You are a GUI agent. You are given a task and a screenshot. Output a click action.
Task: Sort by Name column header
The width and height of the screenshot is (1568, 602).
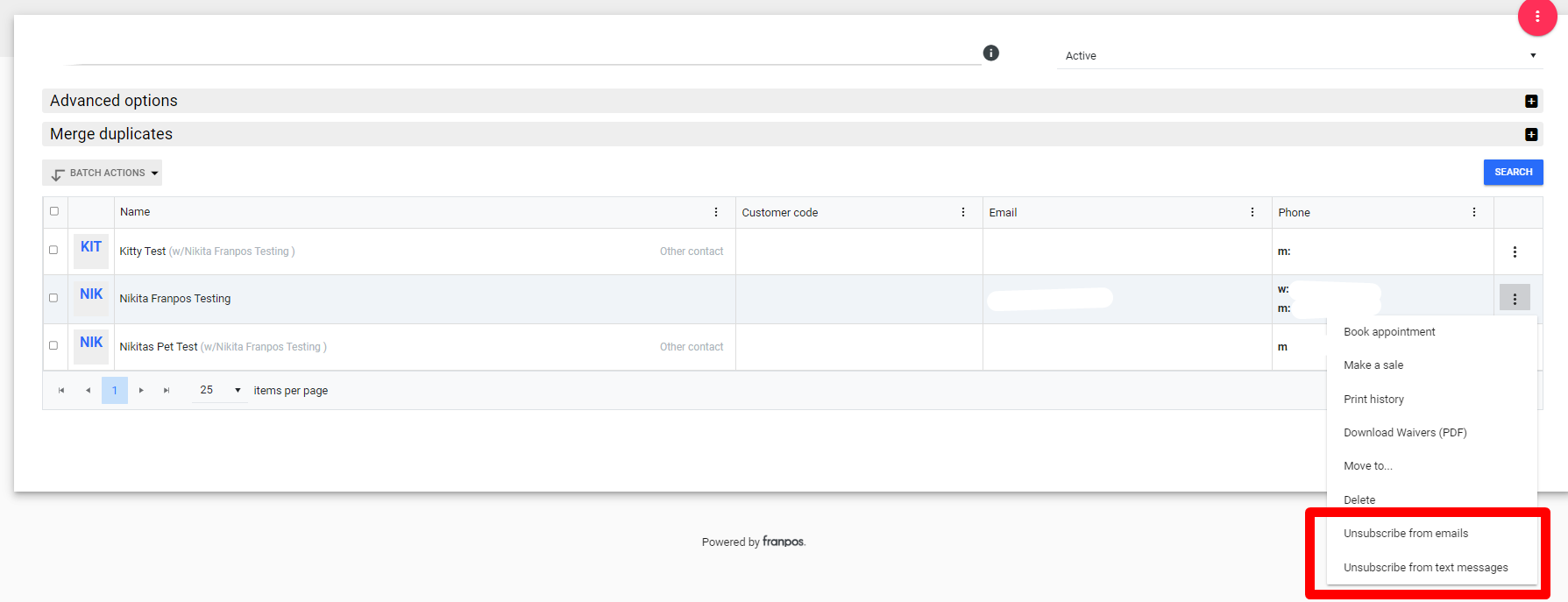[135, 212]
